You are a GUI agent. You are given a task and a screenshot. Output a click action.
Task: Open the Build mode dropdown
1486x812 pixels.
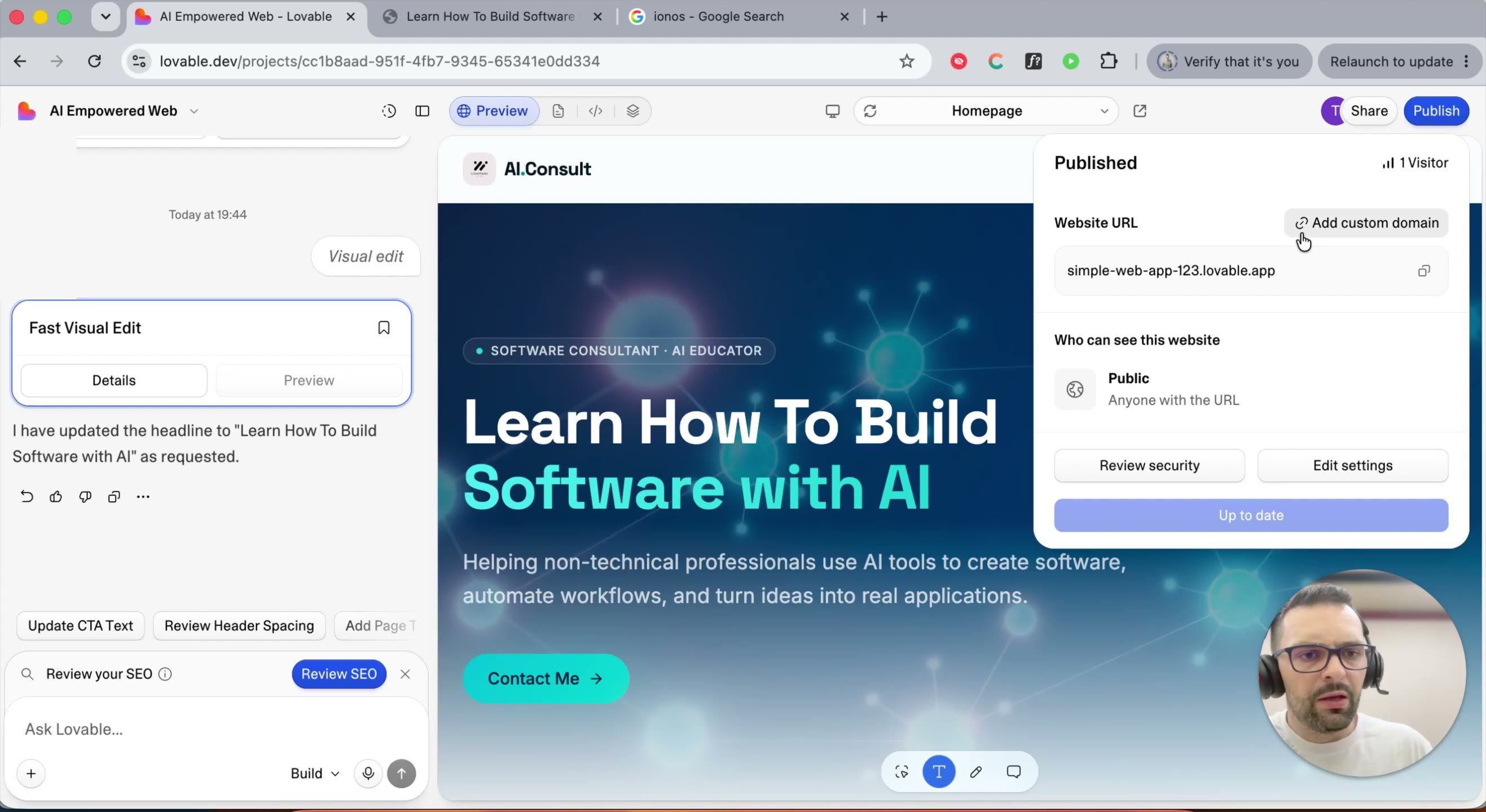[x=315, y=773]
